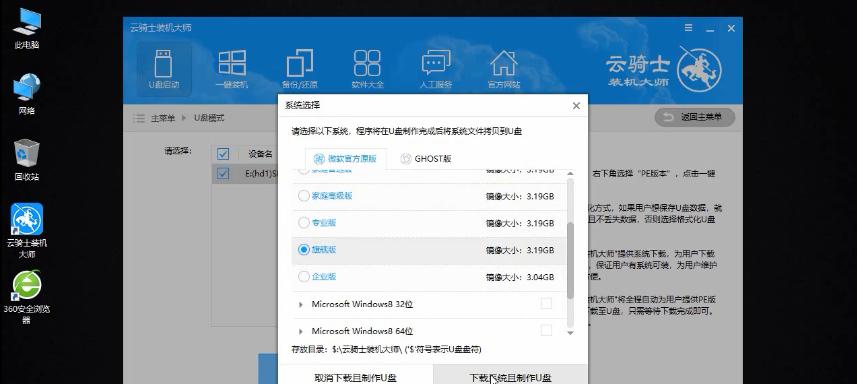Open the 一键装机 tool
The width and height of the screenshot is (857, 384).
[x=232, y=69]
